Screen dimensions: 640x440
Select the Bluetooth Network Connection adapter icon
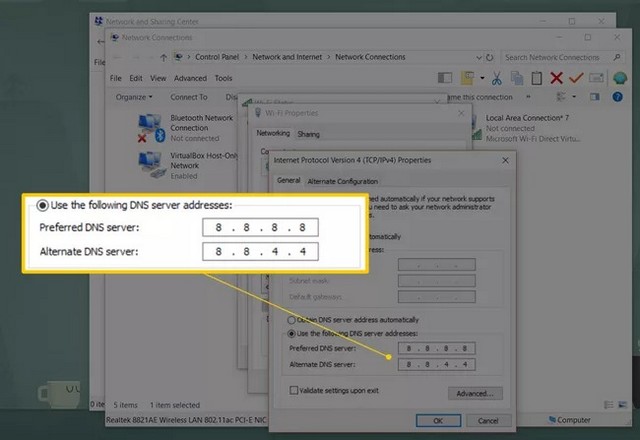coord(151,127)
